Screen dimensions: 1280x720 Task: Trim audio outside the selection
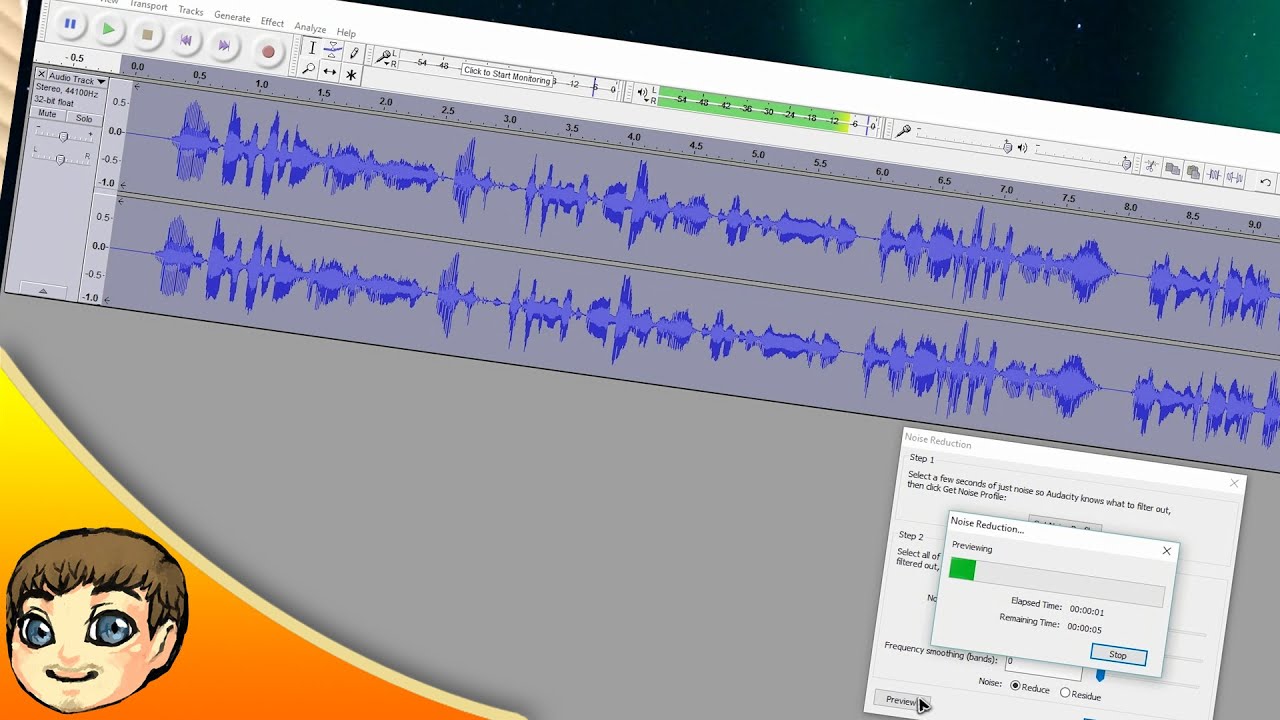(1214, 175)
